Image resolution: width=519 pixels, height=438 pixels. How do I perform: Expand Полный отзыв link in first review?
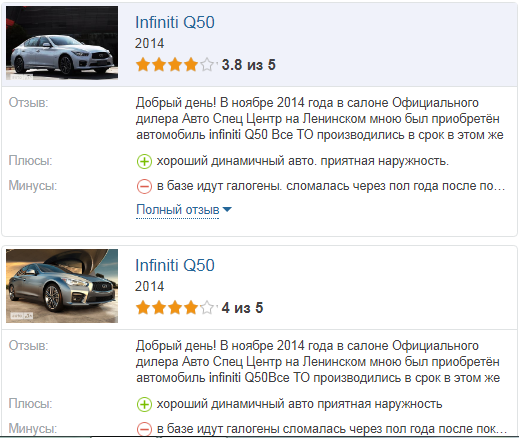(178, 210)
